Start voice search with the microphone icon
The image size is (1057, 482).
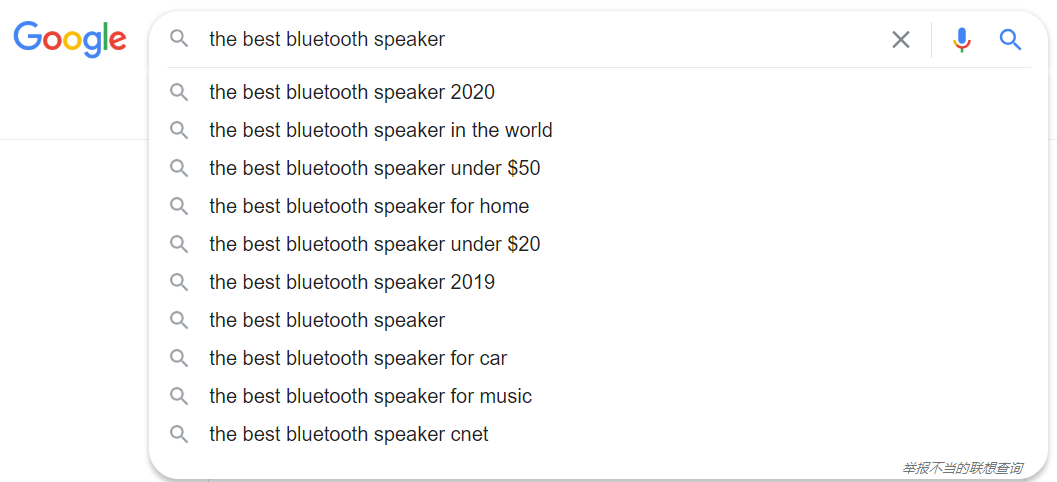pos(962,40)
